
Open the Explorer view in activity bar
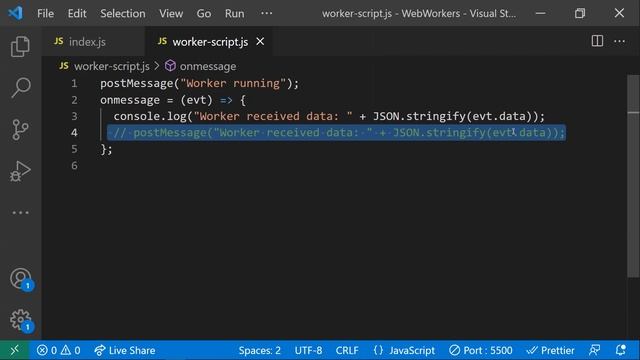[x=20, y=46]
